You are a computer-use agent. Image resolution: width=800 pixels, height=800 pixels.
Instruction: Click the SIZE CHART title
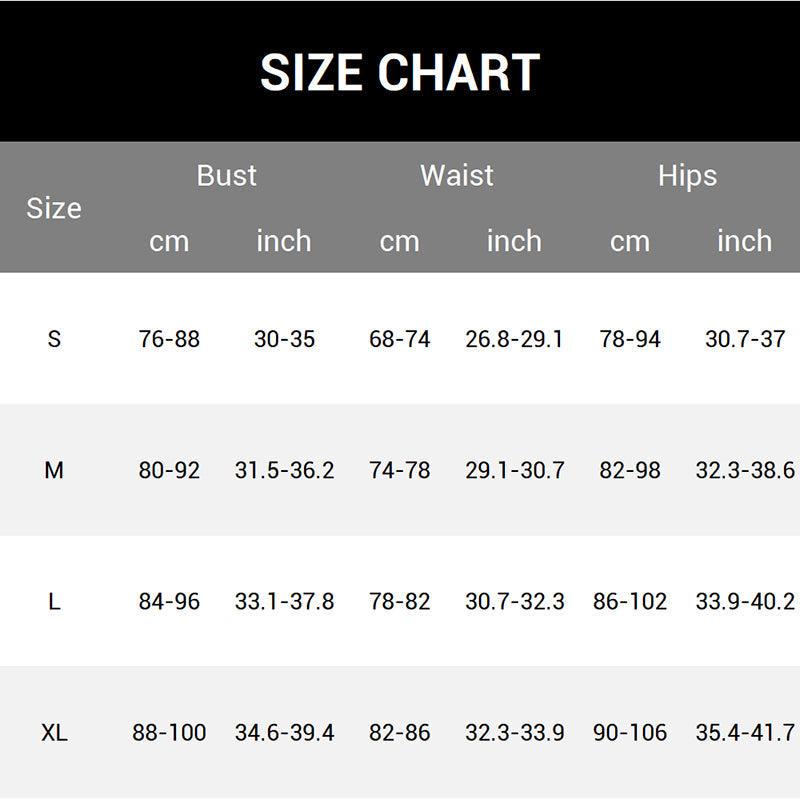tap(400, 72)
